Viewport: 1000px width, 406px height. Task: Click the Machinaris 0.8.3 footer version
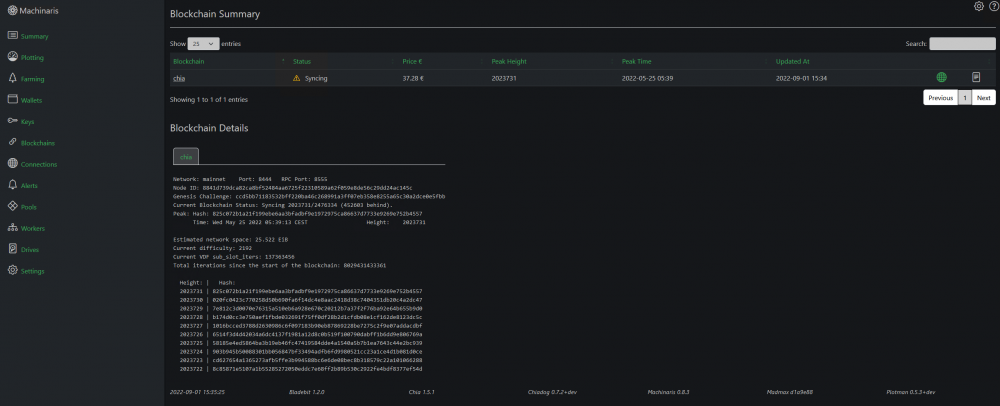pyautogui.click(x=668, y=392)
